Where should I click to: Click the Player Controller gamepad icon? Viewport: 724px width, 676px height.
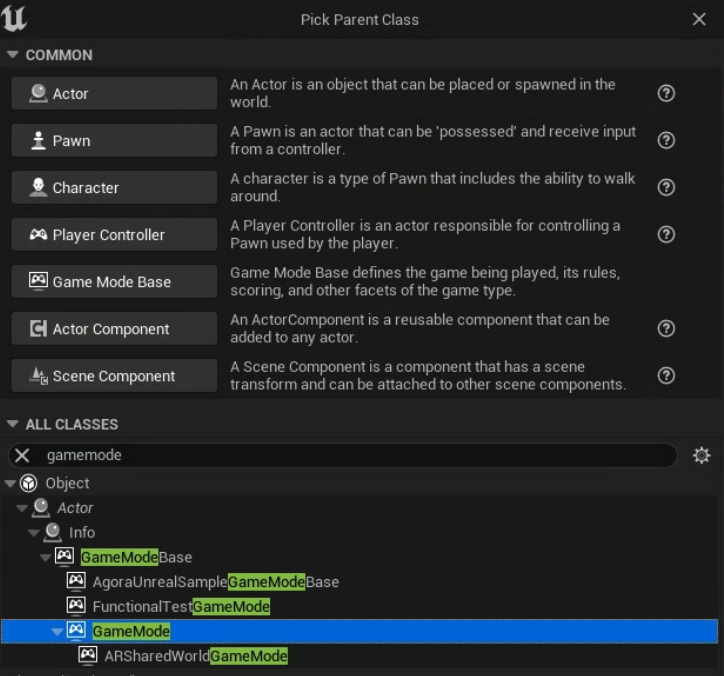pyautogui.click(x=38, y=234)
